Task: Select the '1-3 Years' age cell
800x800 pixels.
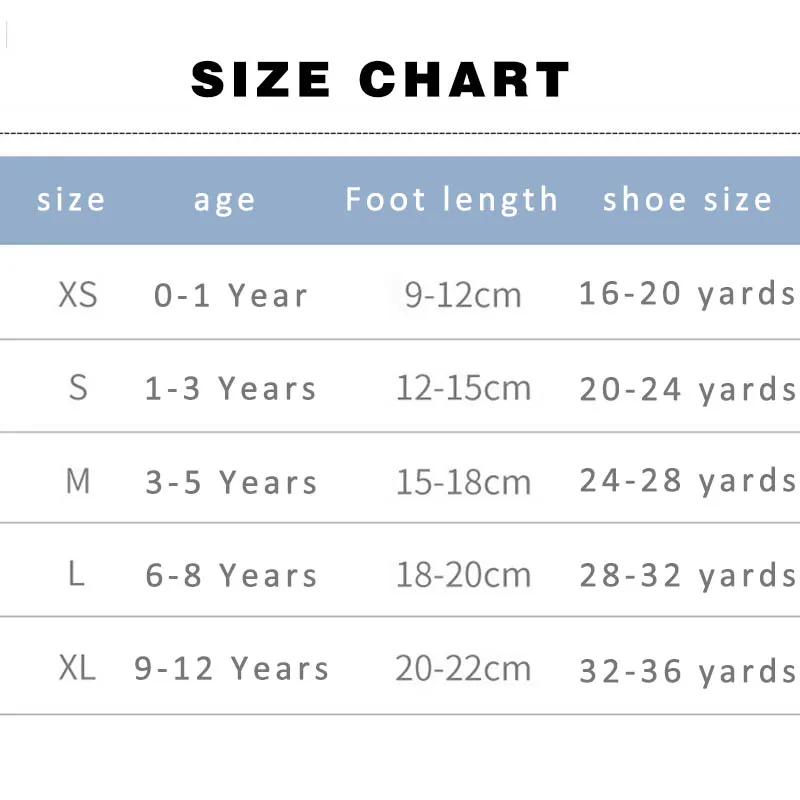Action: tap(231, 389)
